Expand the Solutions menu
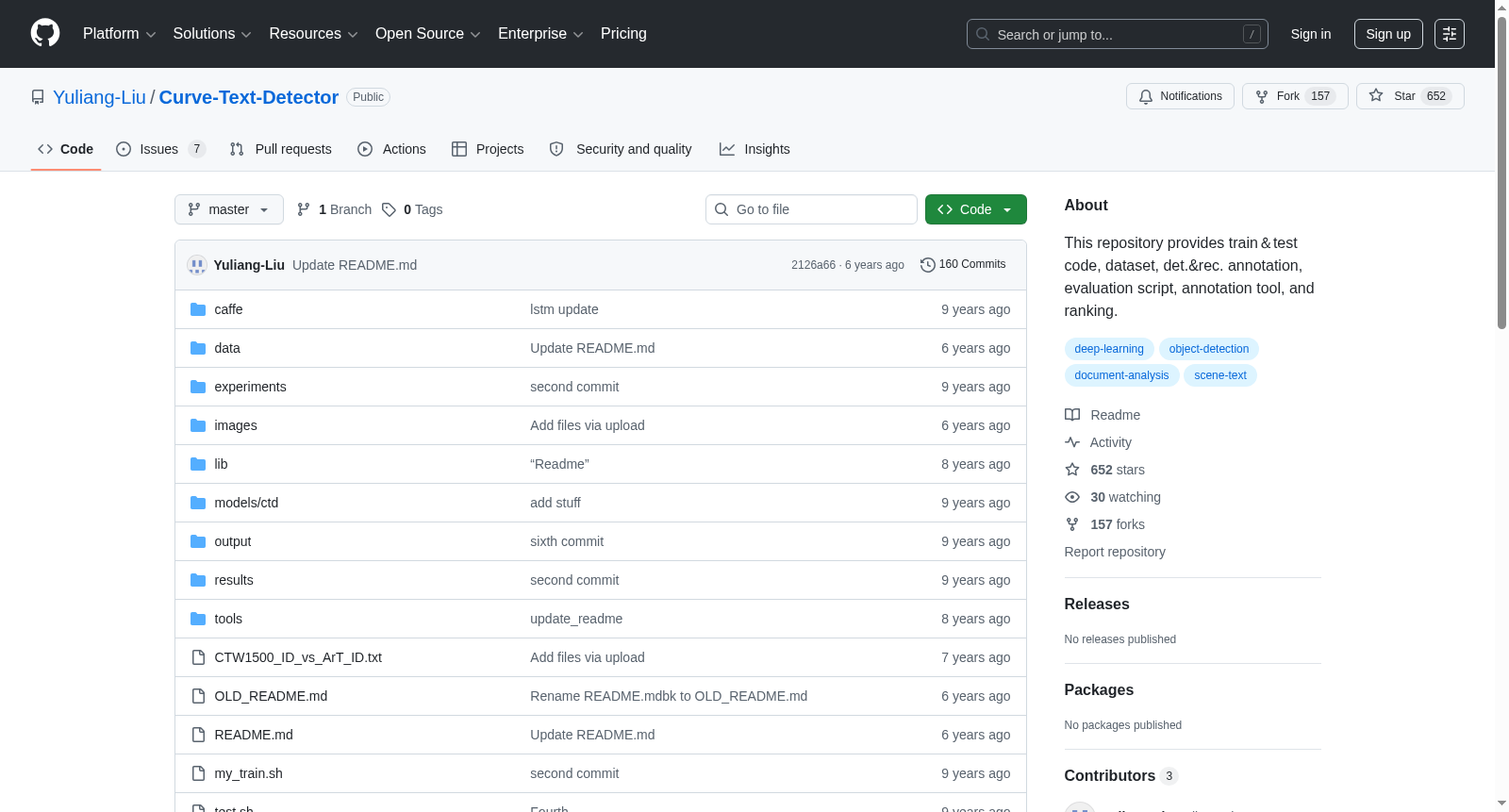The height and width of the screenshot is (812, 1509). coord(212,34)
